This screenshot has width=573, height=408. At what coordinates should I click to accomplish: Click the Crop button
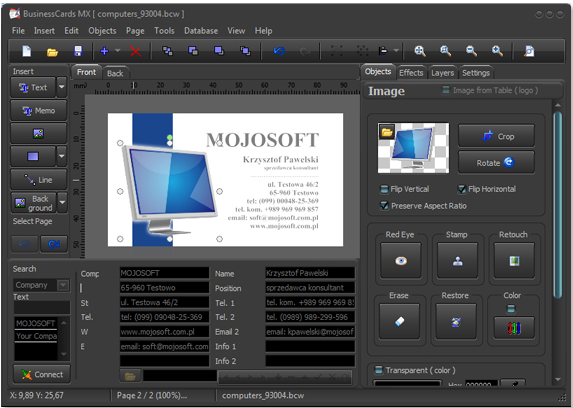(x=496, y=136)
